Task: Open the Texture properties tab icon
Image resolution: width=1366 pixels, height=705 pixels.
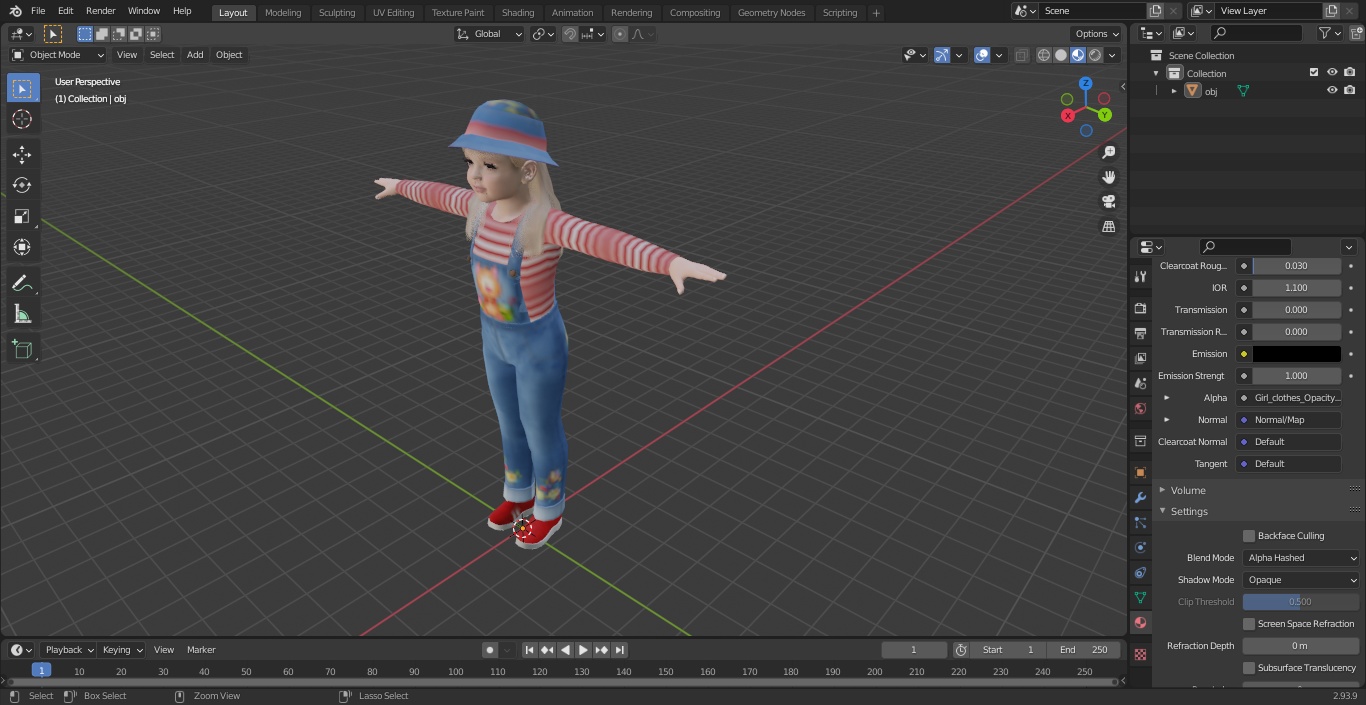Action: [1140, 655]
